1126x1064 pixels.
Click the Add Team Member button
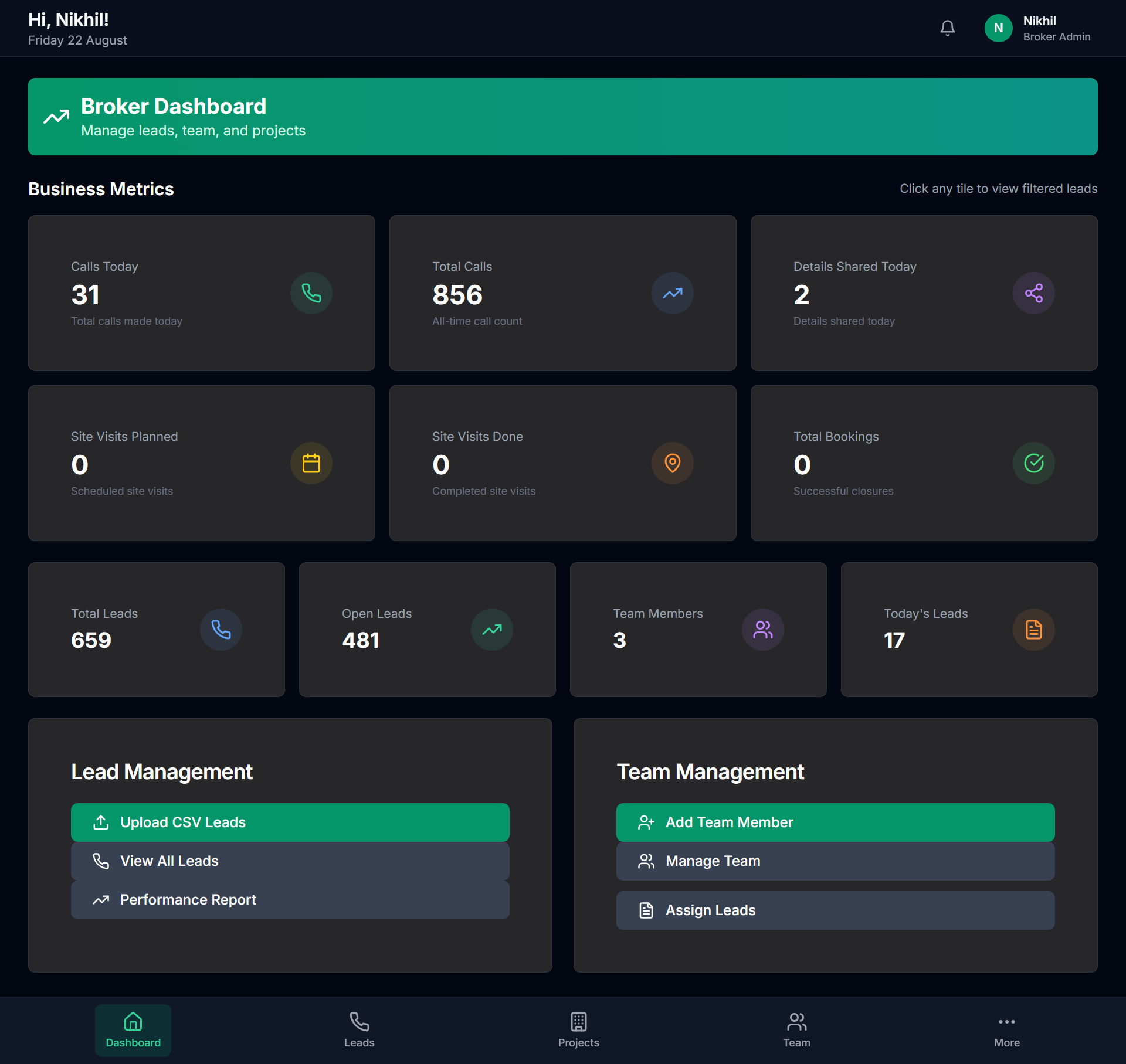point(835,822)
